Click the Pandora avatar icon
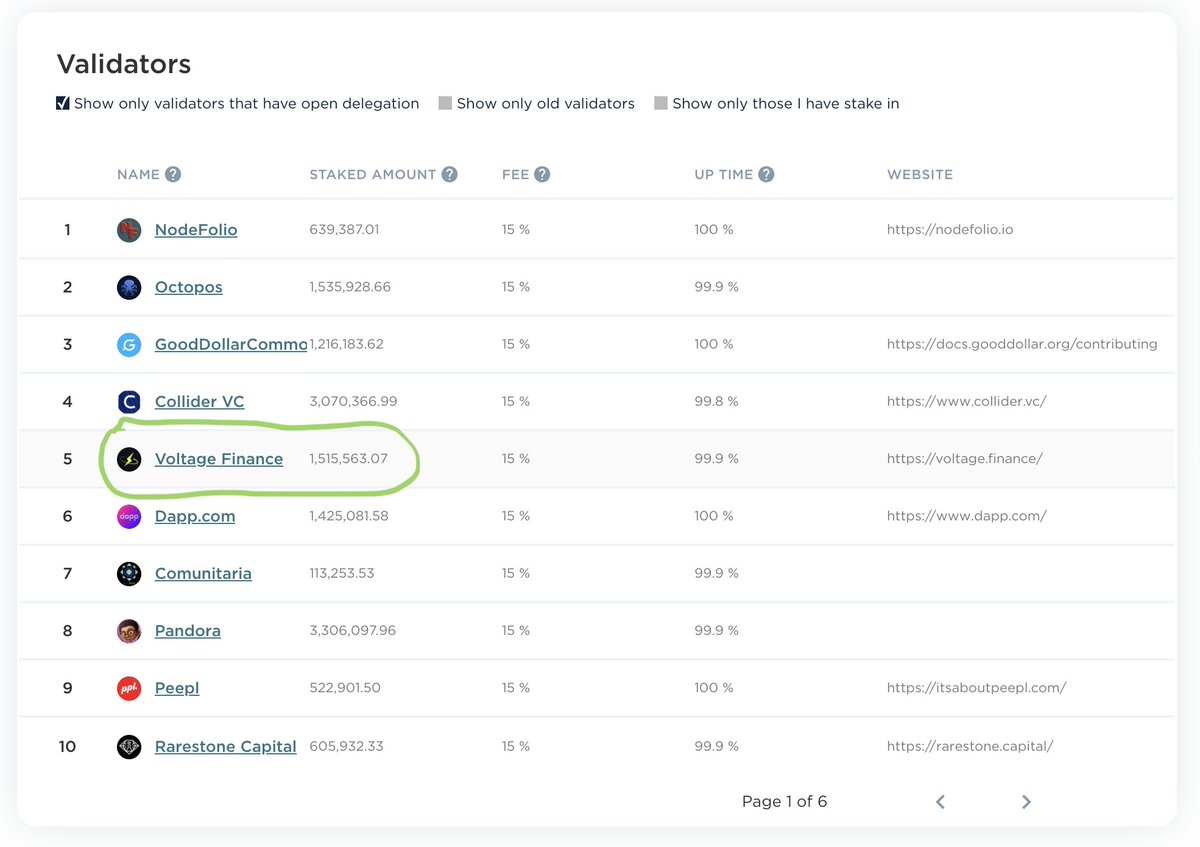This screenshot has height=847, width=1200. point(129,631)
